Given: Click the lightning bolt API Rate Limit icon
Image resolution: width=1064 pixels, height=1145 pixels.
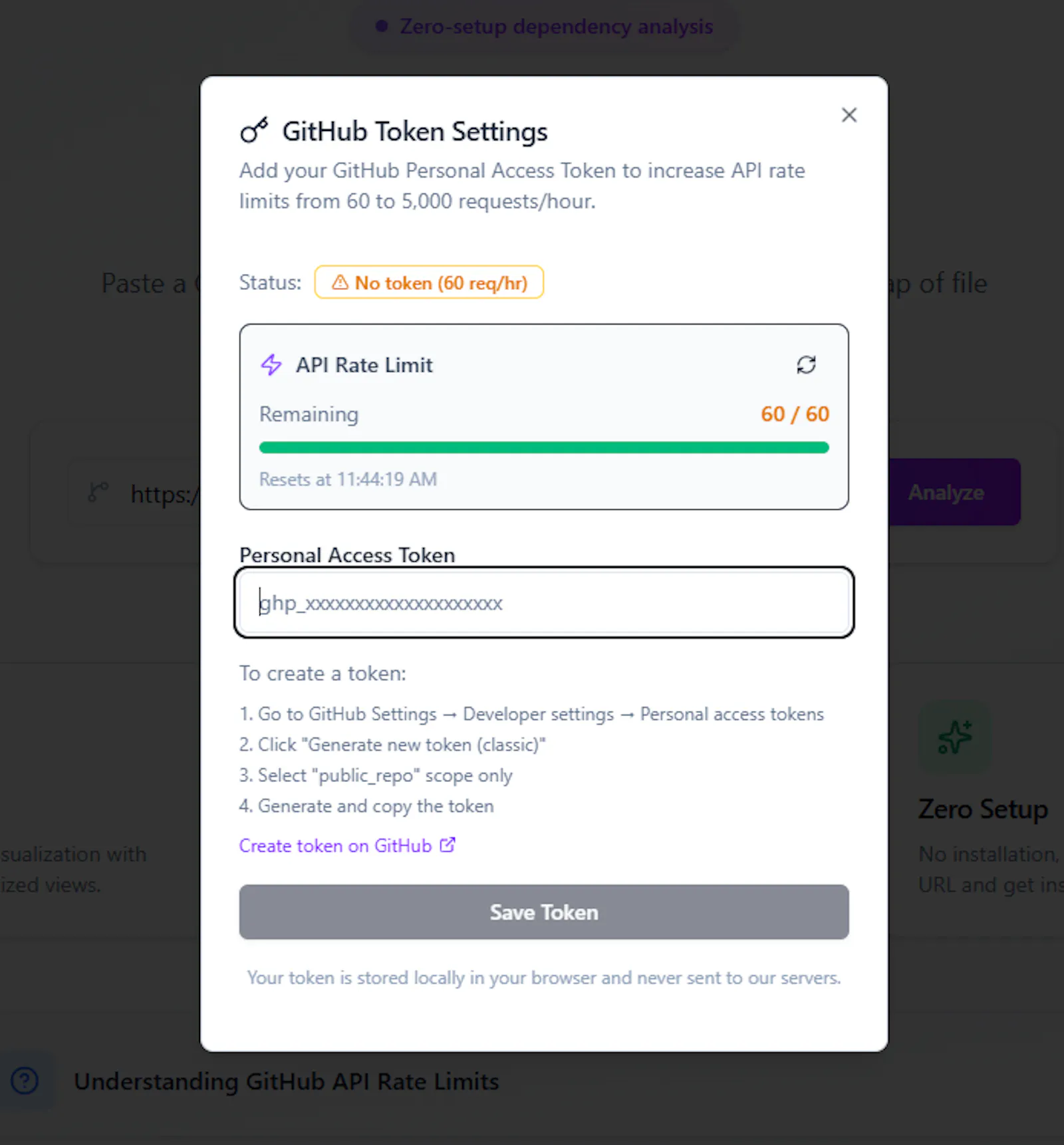Looking at the screenshot, I should [271, 364].
